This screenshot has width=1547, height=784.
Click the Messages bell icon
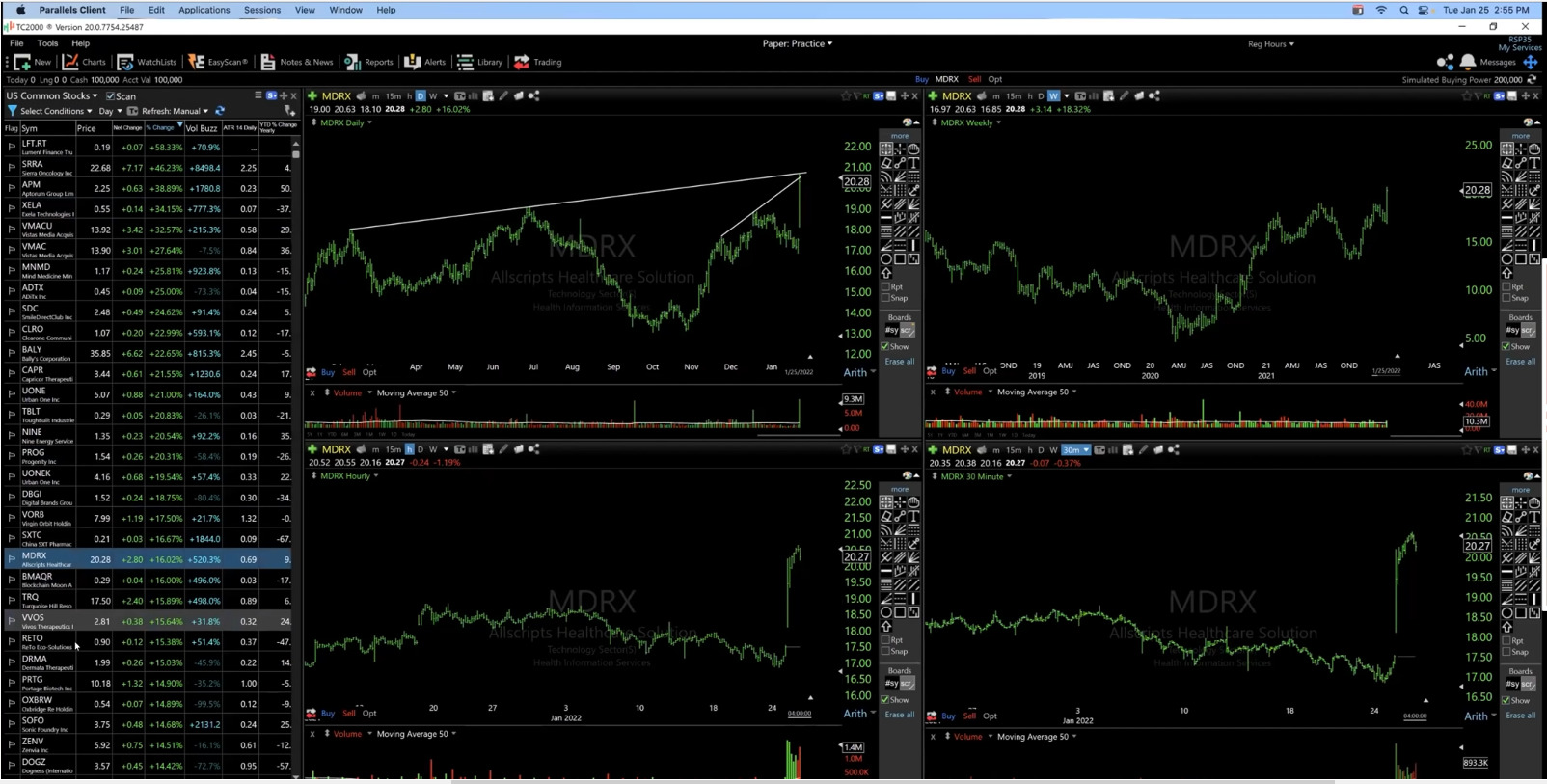tap(1468, 62)
